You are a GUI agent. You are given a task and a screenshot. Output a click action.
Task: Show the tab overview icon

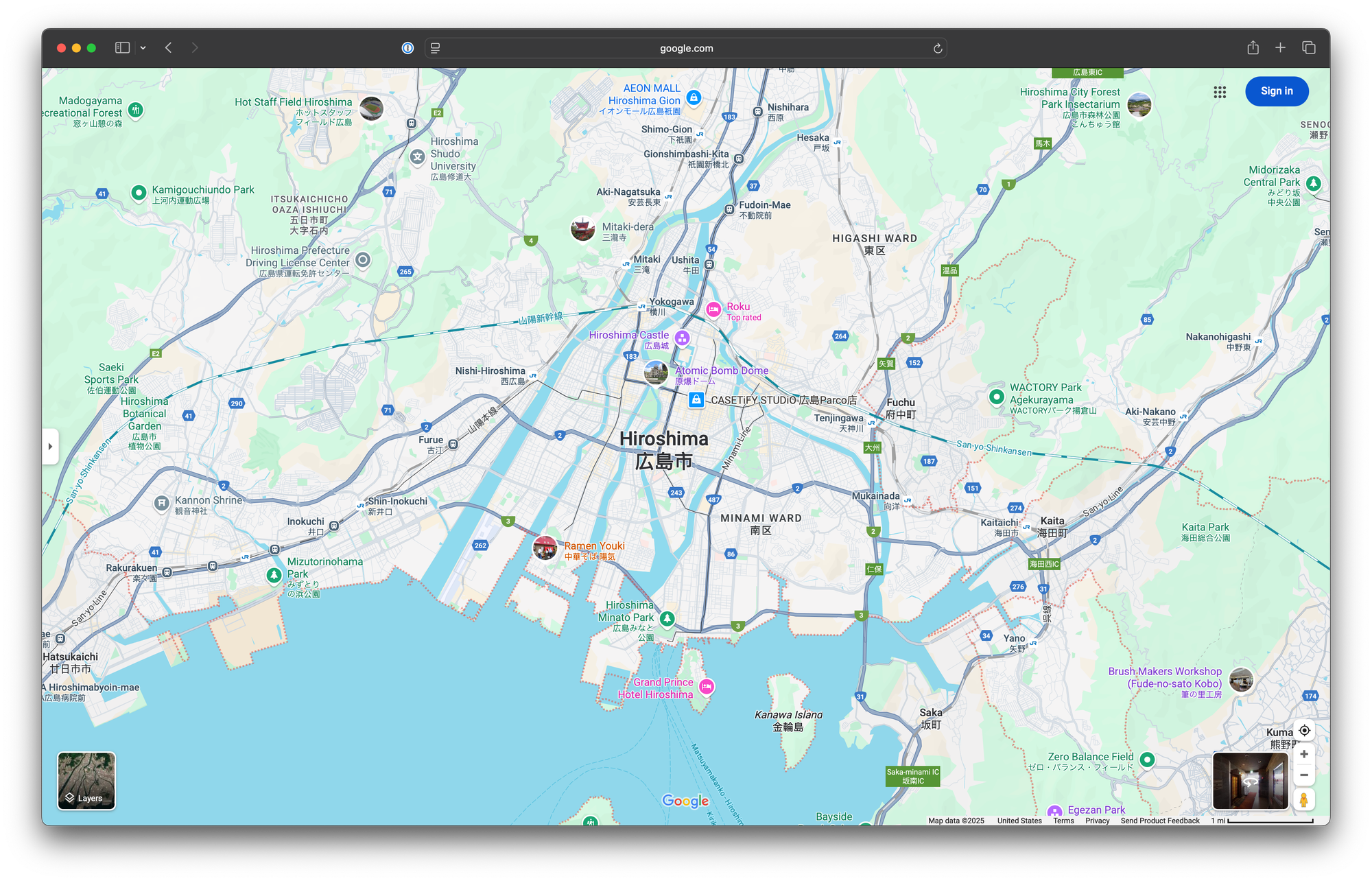1308,47
